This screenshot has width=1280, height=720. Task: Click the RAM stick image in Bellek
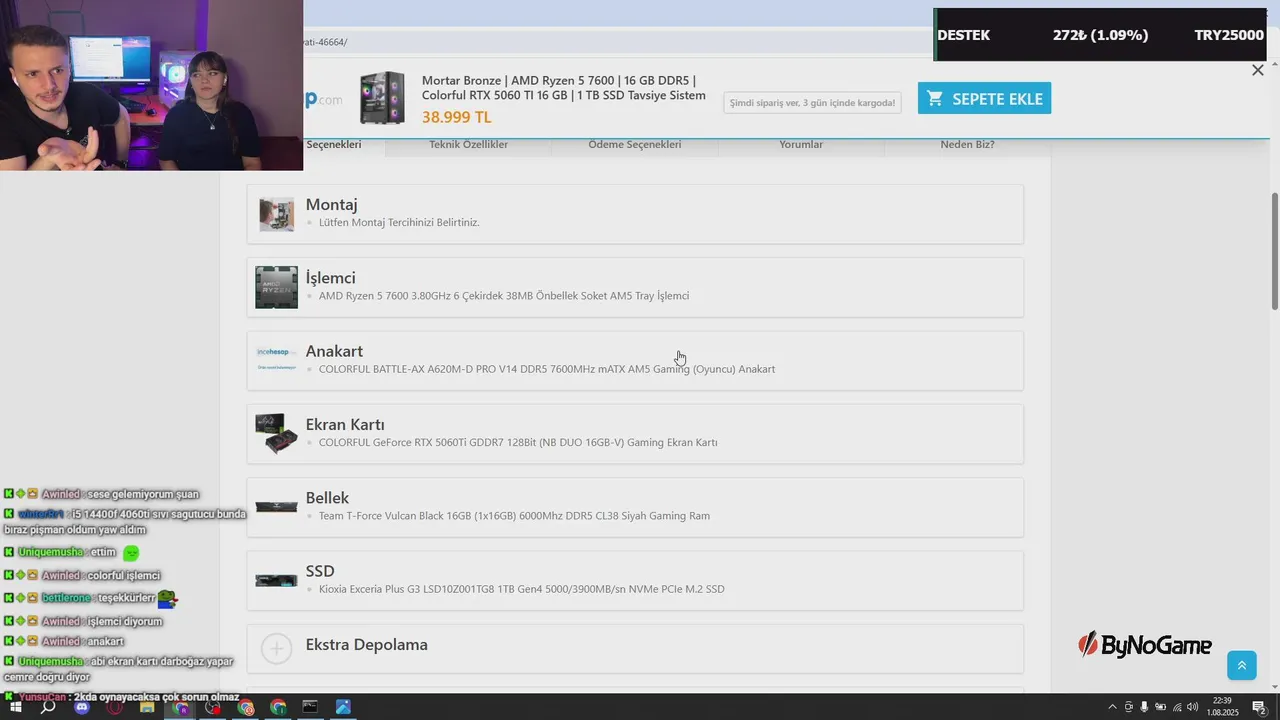(276, 507)
